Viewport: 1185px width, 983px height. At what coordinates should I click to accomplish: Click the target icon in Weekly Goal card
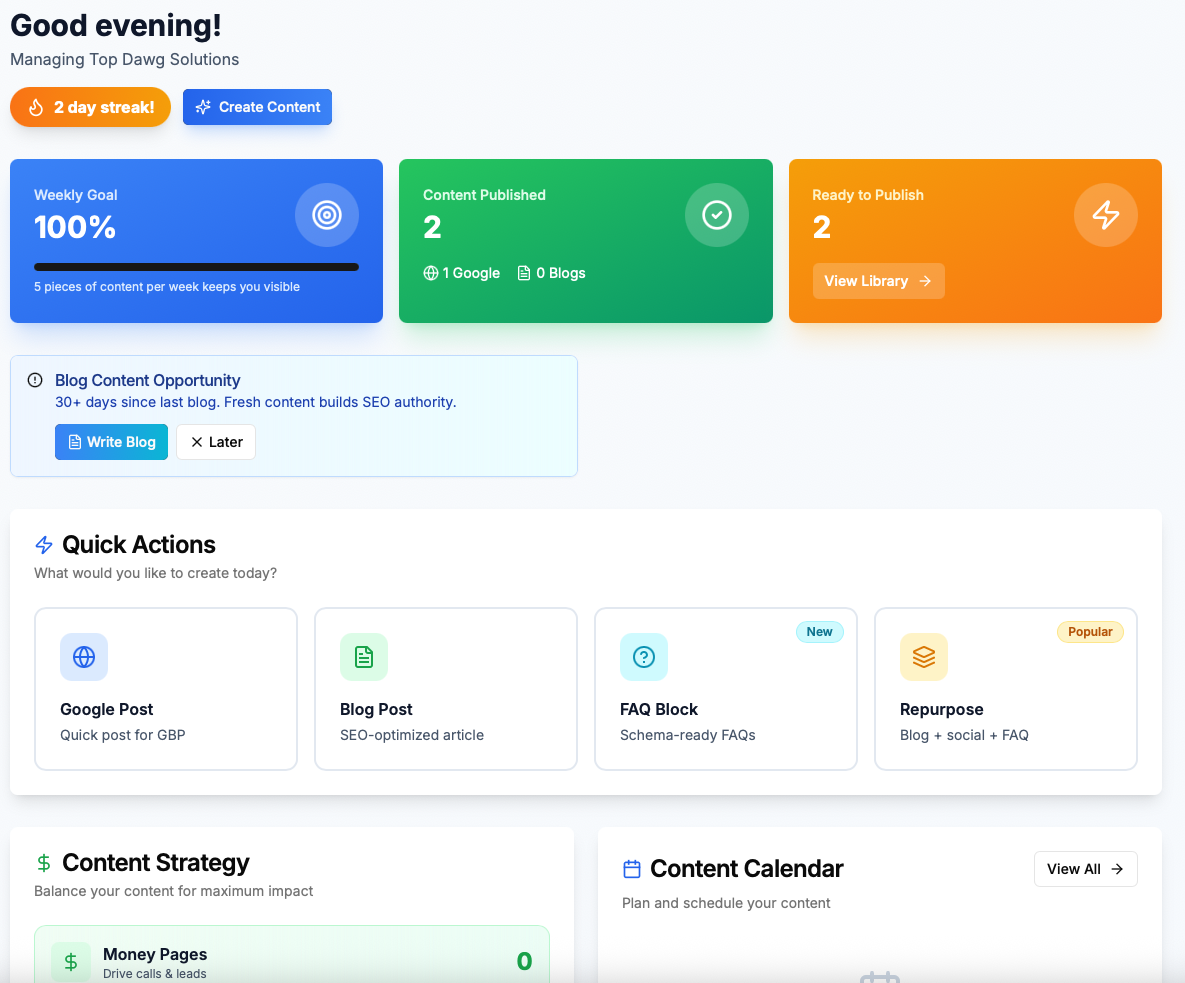pyautogui.click(x=326, y=215)
